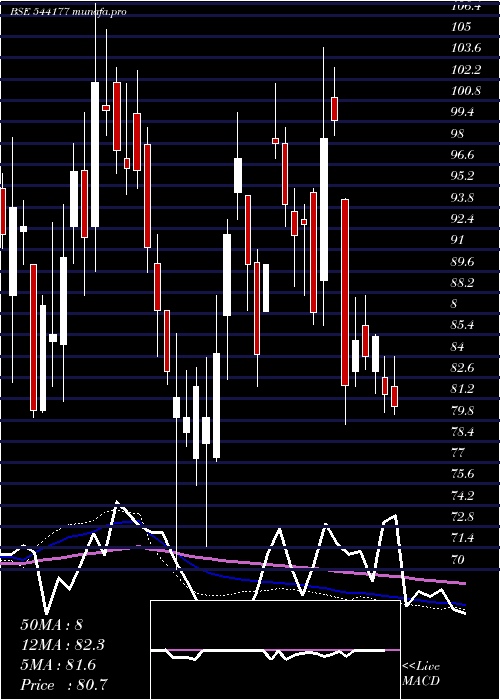Click the 78.4 price axis label
Viewport: 500px width, 700px height.
tap(462, 432)
